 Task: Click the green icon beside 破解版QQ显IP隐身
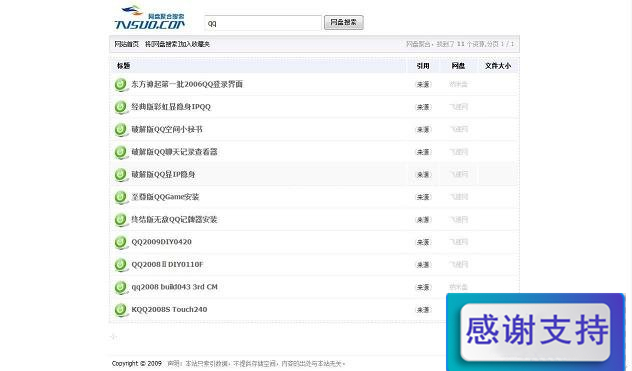120,175
